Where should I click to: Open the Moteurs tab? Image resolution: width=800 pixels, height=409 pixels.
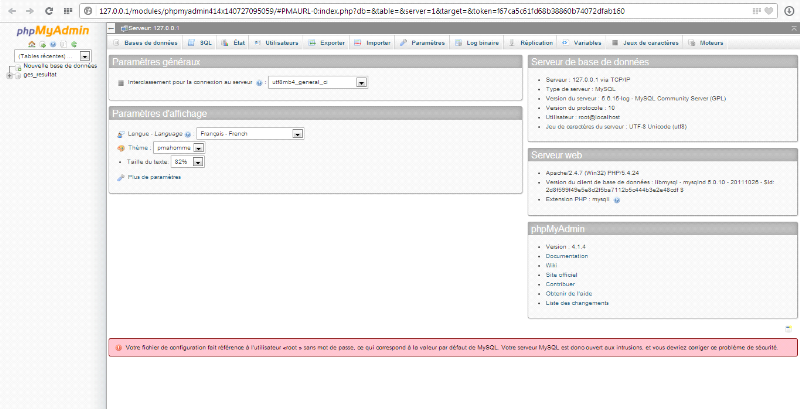(x=706, y=43)
